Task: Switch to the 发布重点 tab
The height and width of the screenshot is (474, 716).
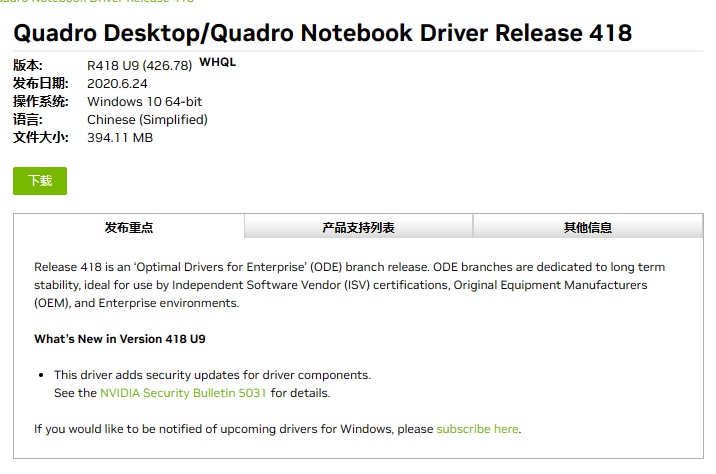Action: click(x=129, y=227)
